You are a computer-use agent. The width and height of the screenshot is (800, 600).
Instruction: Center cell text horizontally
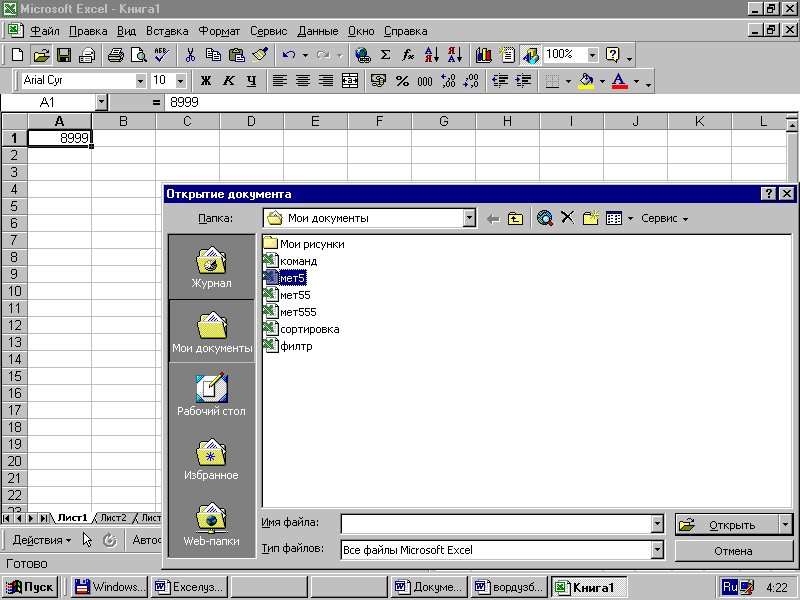[x=303, y=81]
